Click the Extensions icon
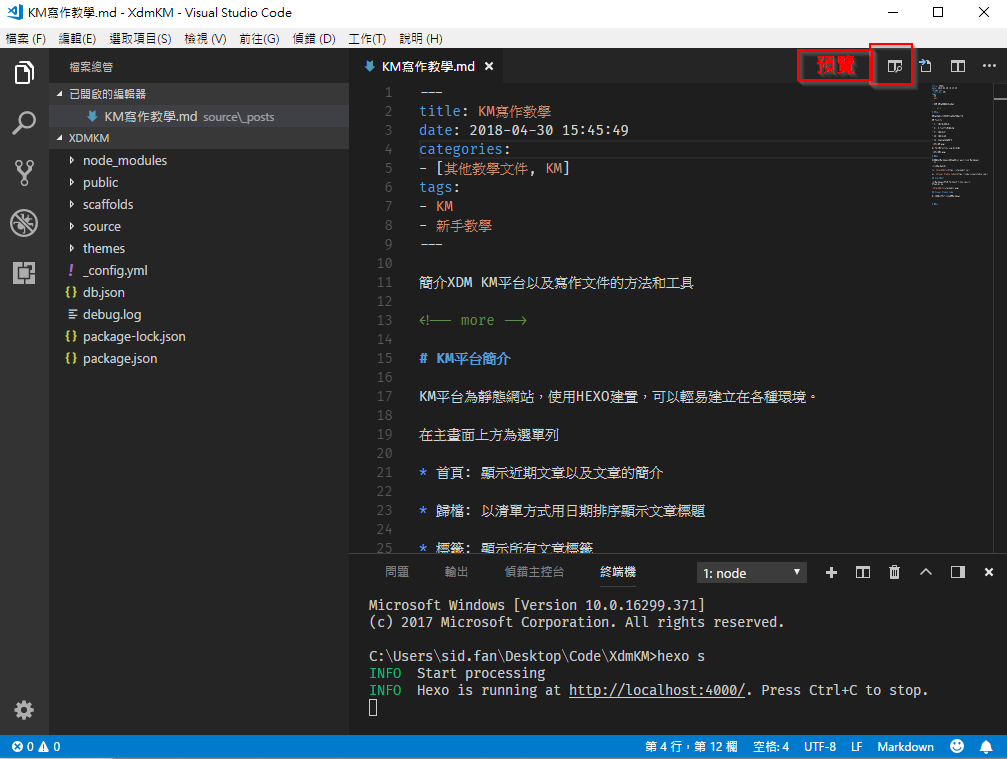 point(23,273)
